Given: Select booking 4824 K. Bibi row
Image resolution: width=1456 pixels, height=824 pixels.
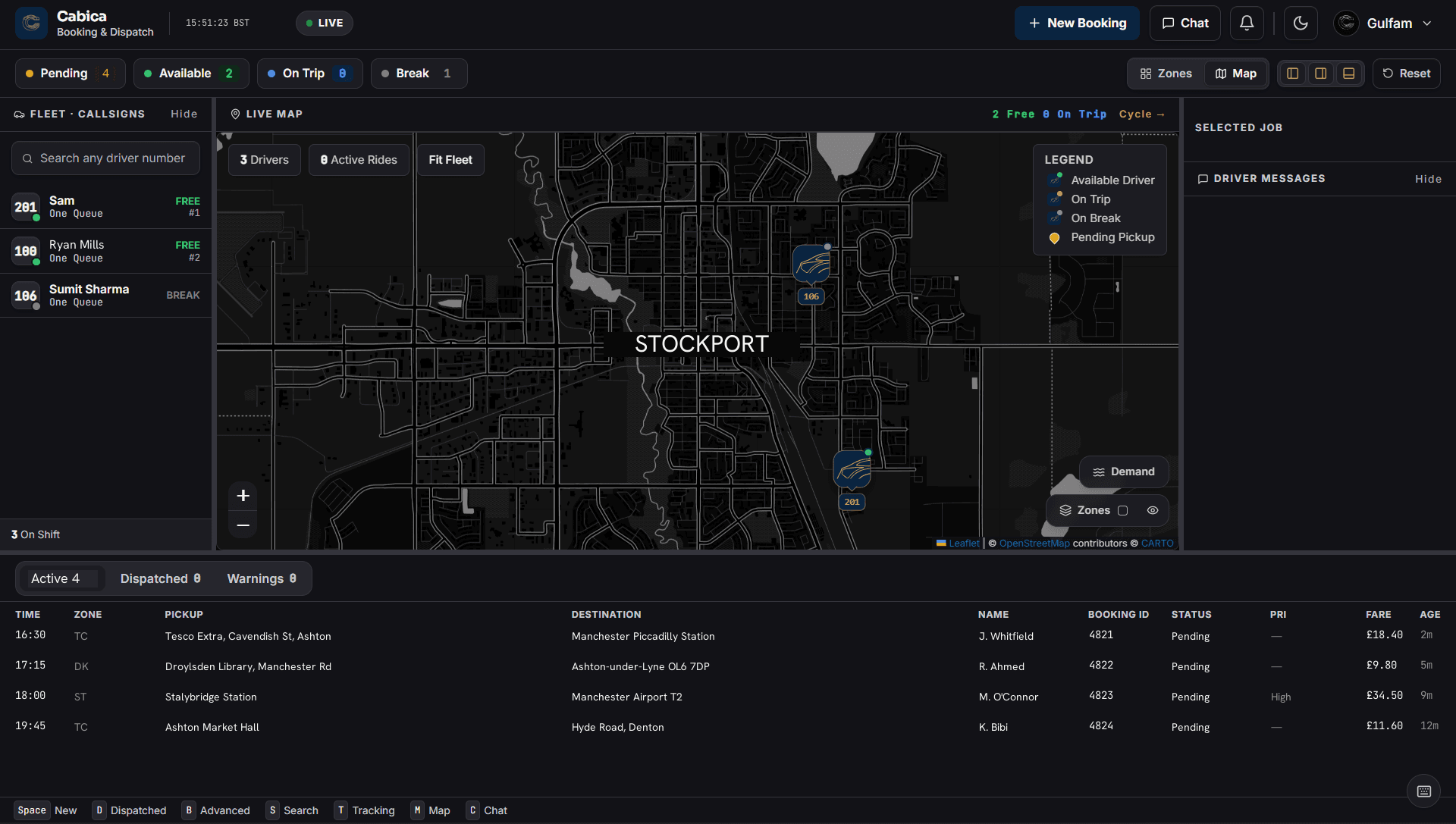Looking at the screenshot, I should 728,727.
